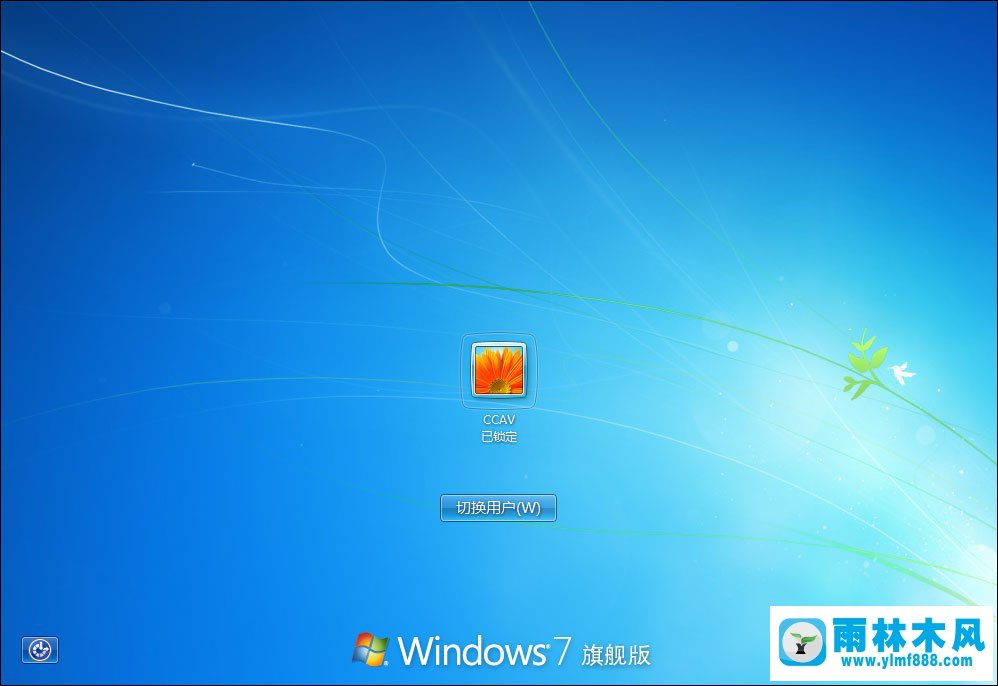Open the Ease of Access button

point(40,650)
